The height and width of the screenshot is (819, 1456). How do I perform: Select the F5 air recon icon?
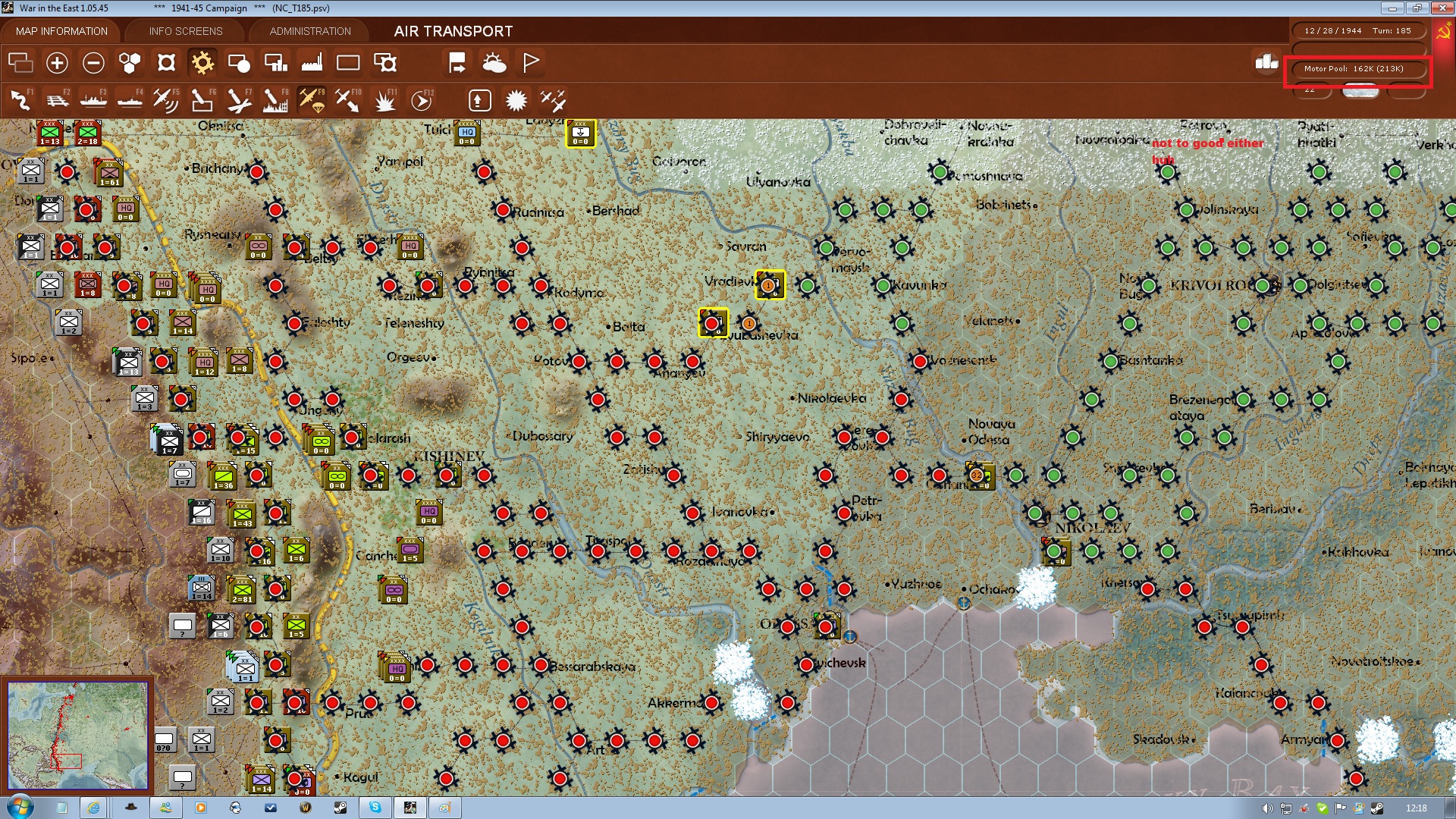(166, 100)
